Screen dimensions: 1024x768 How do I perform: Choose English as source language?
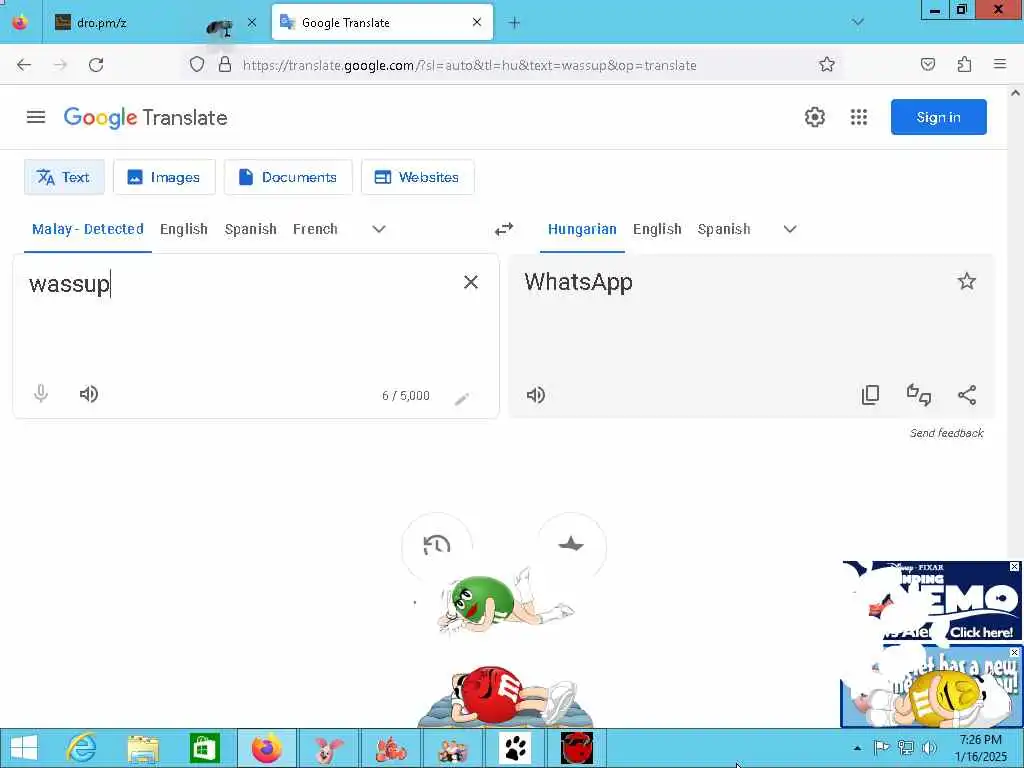coord(184,229)
